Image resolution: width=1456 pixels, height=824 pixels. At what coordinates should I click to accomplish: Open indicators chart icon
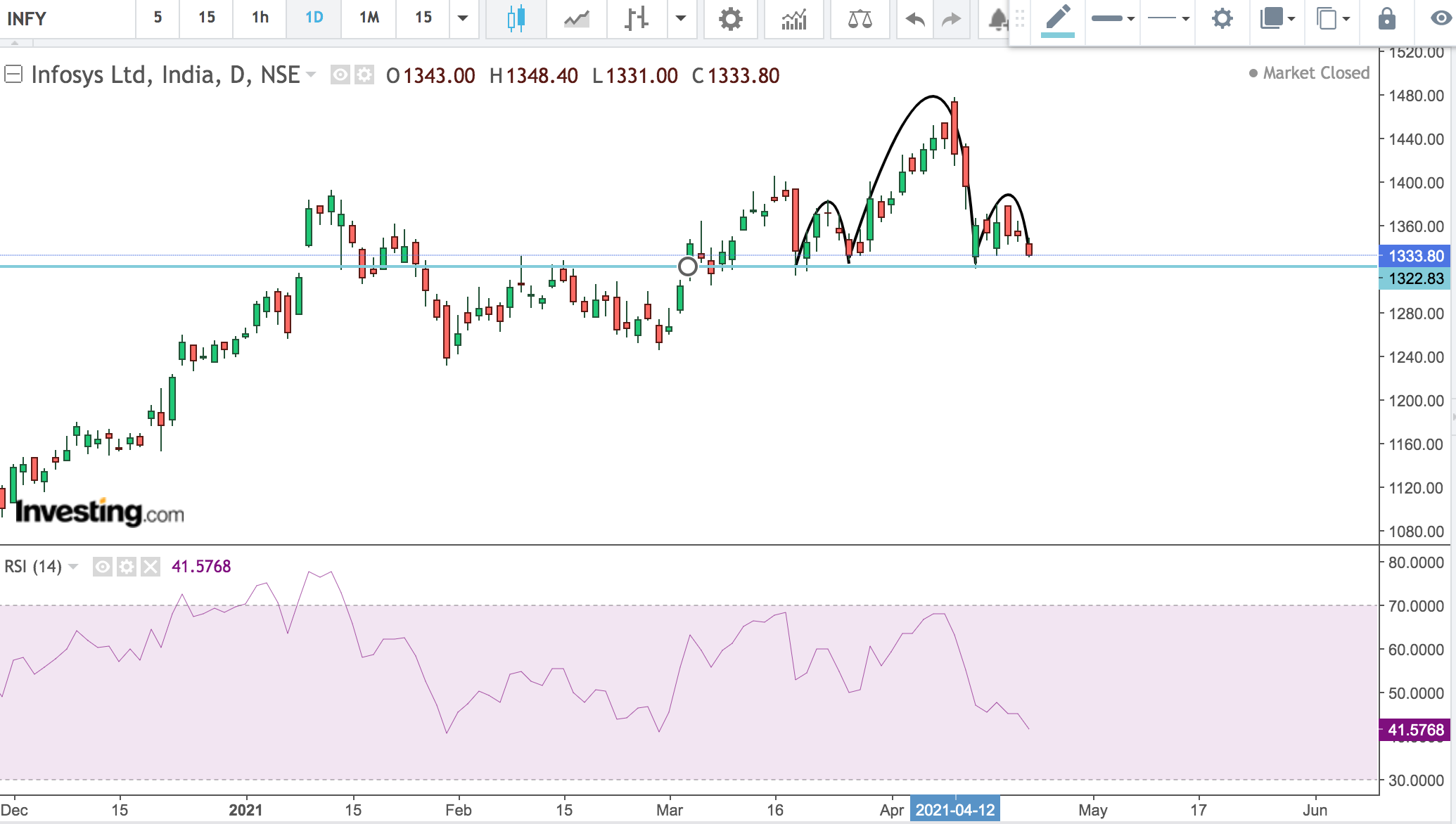point(793,19)
